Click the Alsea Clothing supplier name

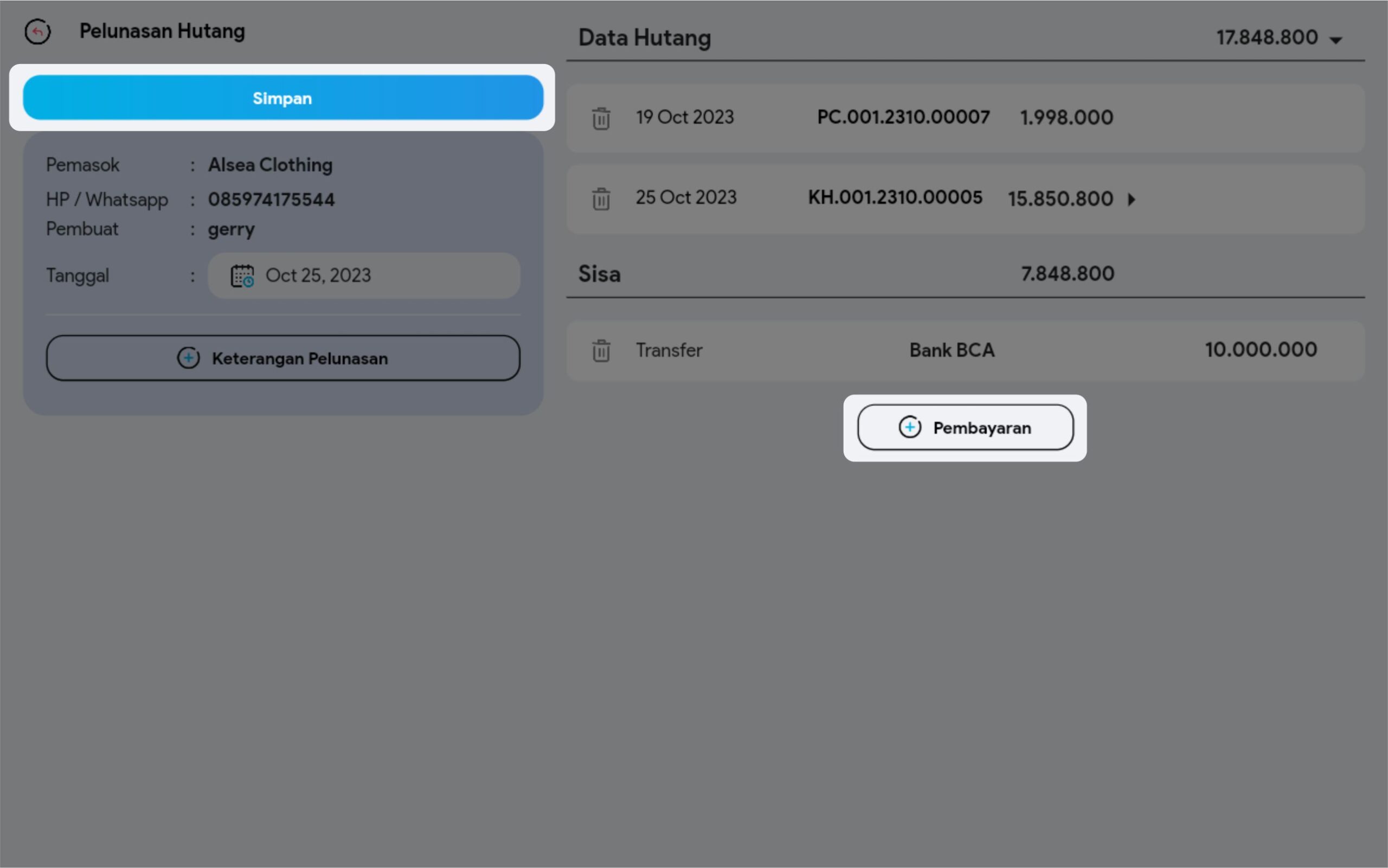(x=270, y=165)
